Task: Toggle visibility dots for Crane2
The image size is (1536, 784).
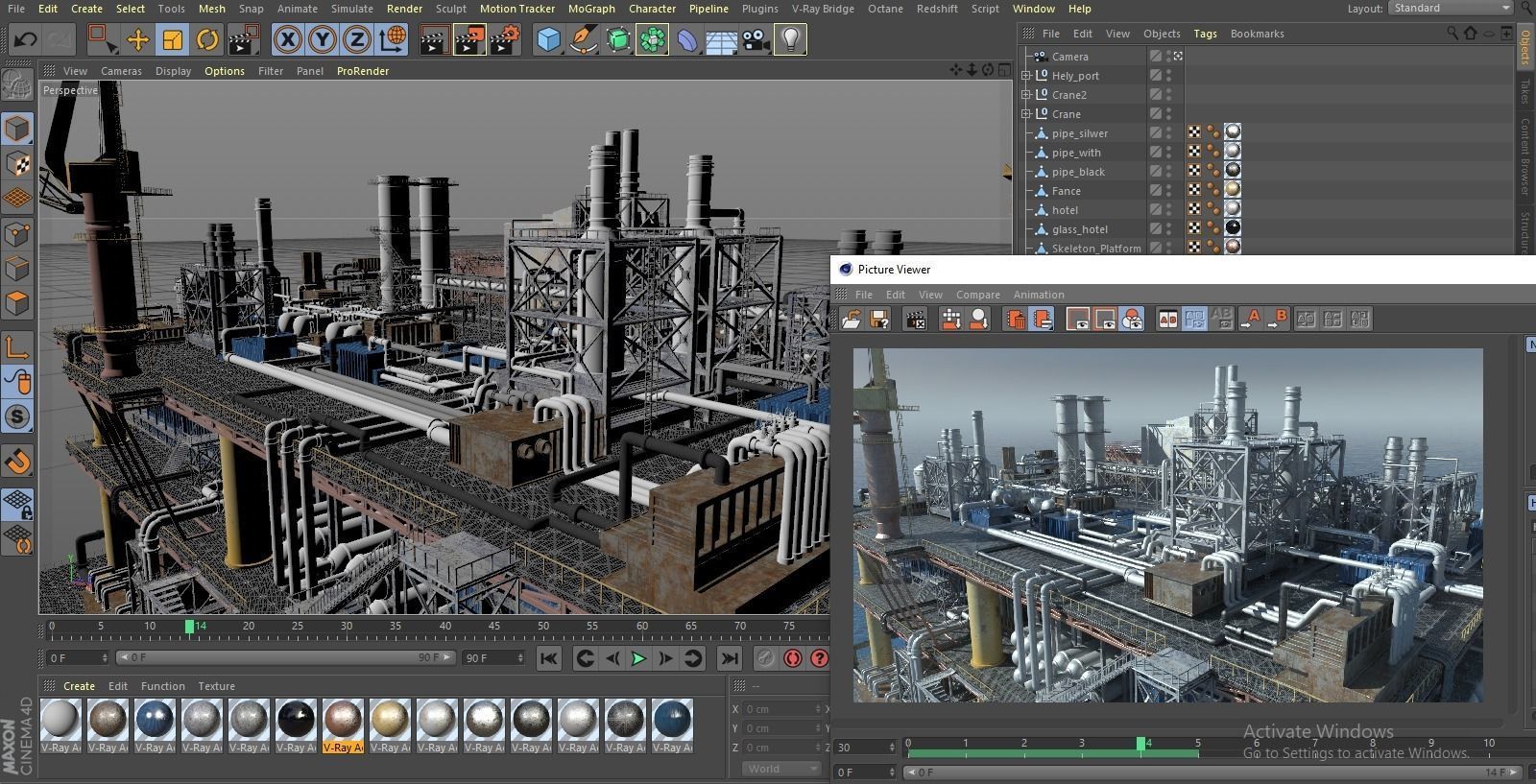Action: (1169, 95)
